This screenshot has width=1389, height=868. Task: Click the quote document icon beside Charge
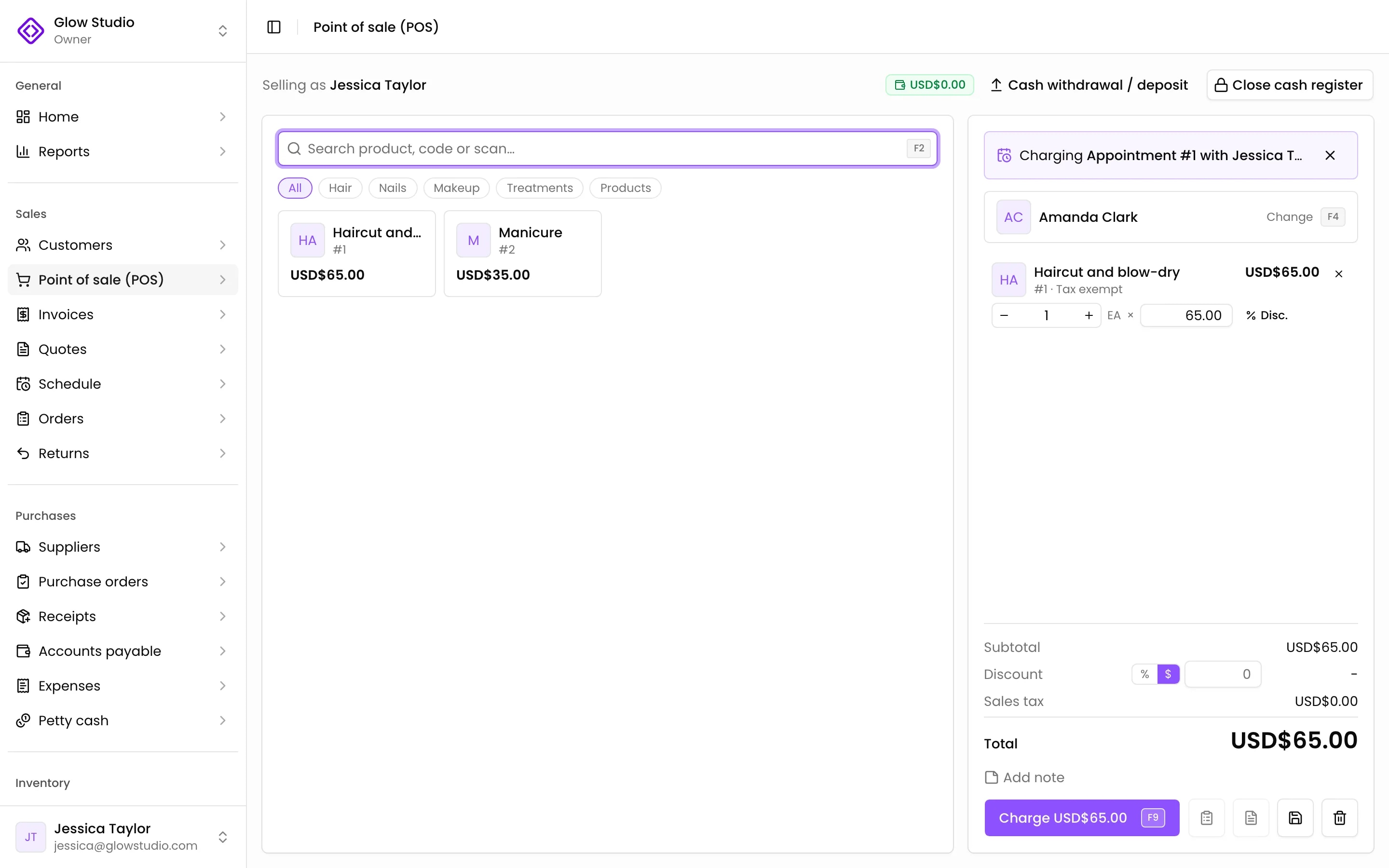click(x=1251, y=817)
